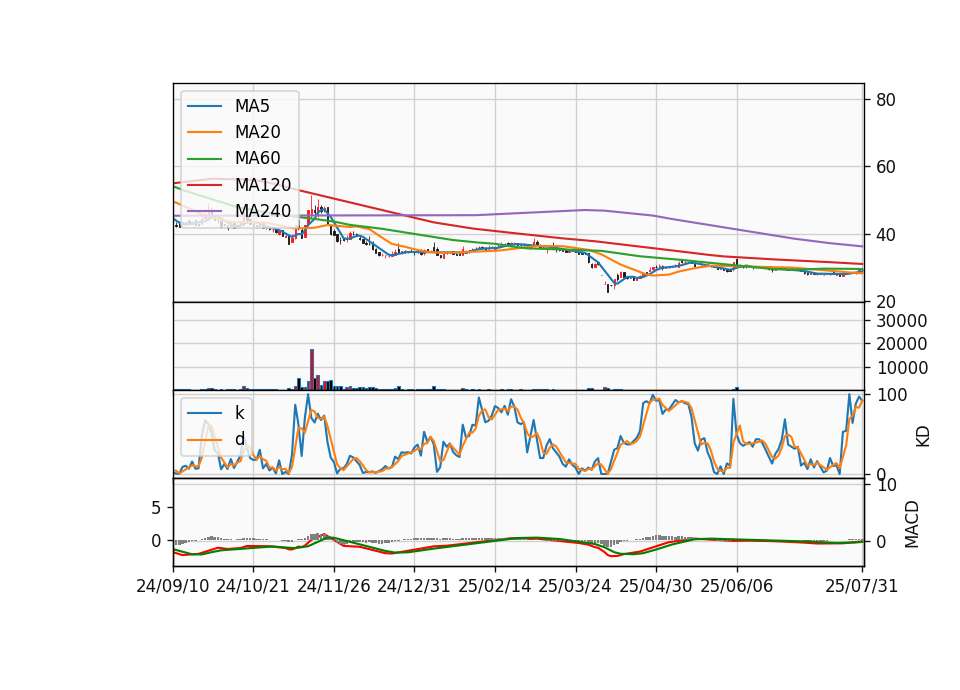Click the date label 24/12/31
This screenshot has width=960, height=690.
click(414, 586)
